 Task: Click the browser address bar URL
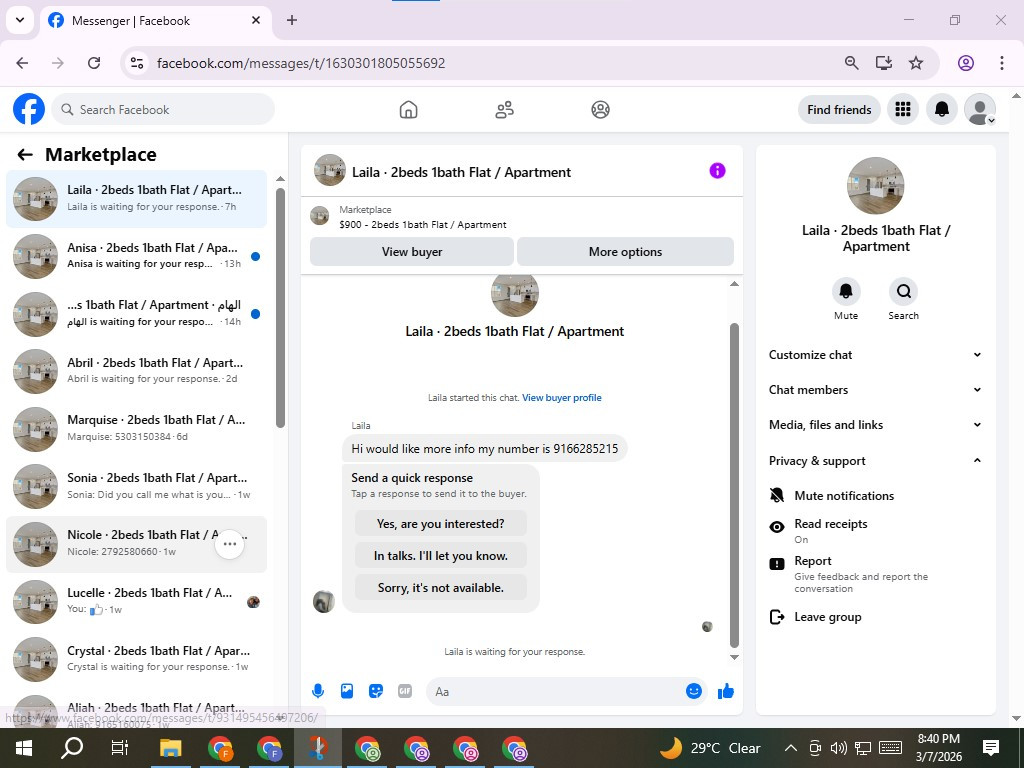point(301,63)
